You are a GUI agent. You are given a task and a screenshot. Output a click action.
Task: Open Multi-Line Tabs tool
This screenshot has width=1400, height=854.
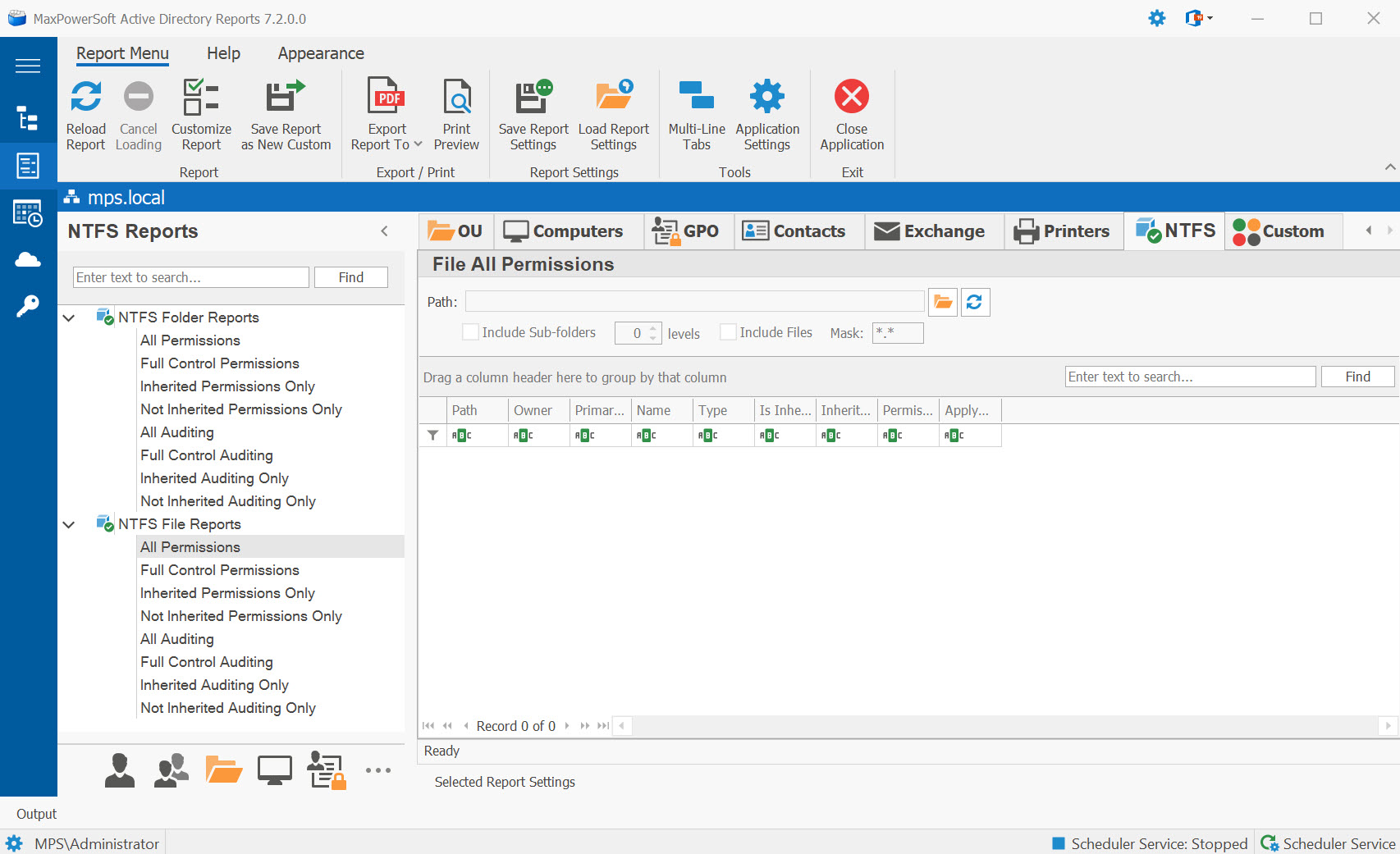point(696,98)
